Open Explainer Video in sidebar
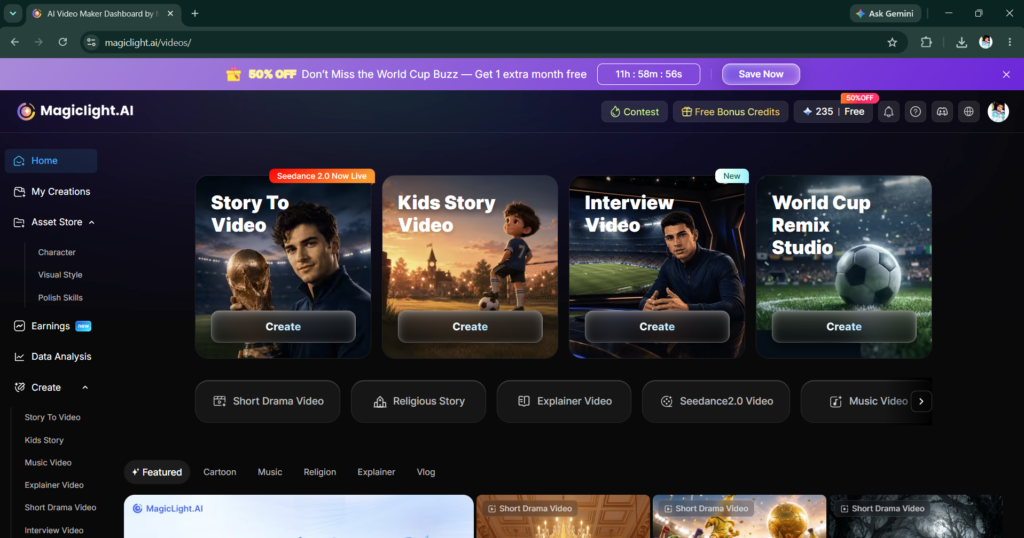This screenshot has height=538, width=1024. click(x=54, y=485)
